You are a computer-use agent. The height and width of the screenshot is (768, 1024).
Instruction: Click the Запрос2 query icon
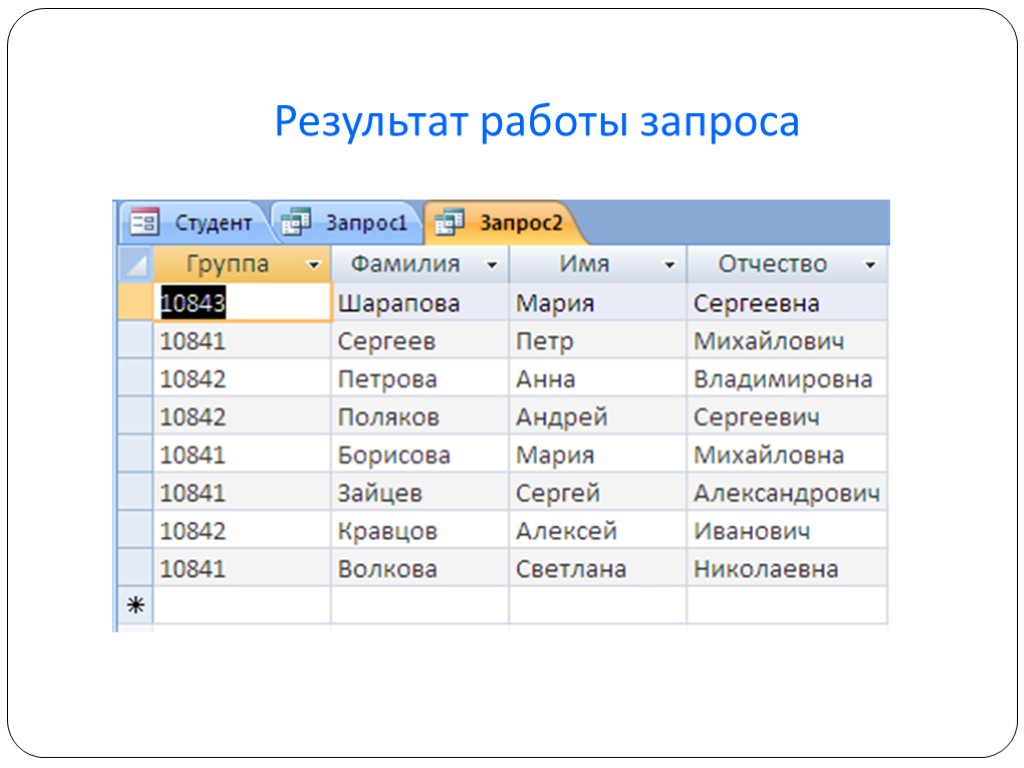pos(450,222)
